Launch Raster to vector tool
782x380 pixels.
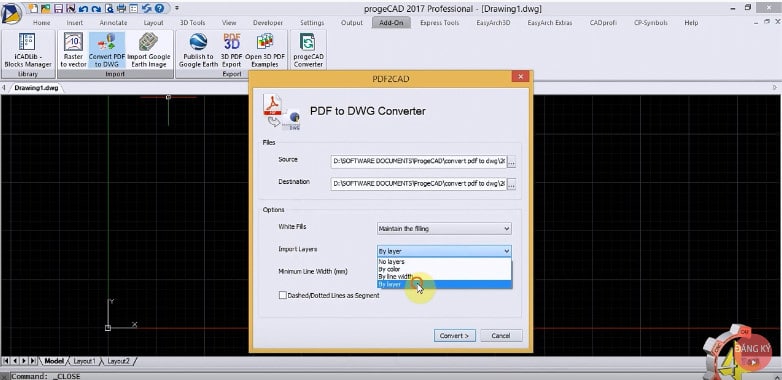73,51
